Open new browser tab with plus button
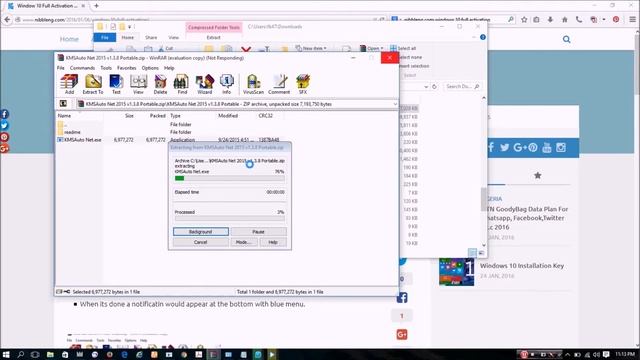 click(96, 6)
